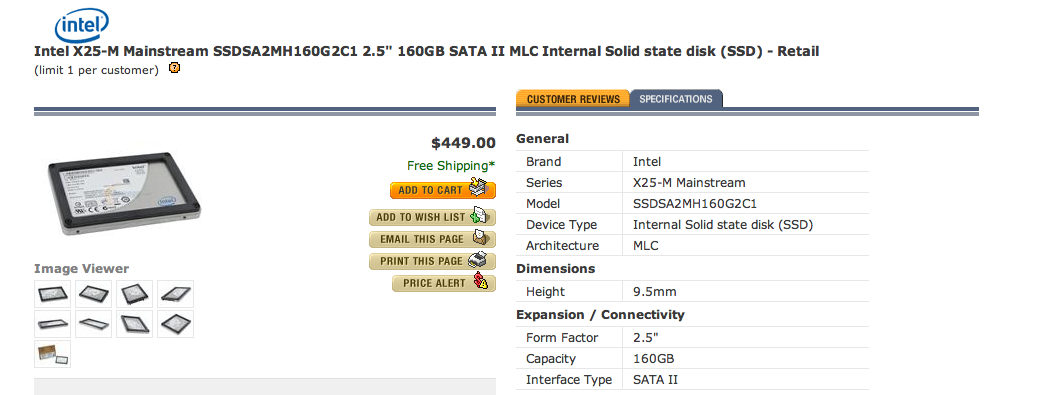Select the retail box thumbnail
Image resolution: width=1043 pixels, height=395 pixels.
(x=53, y=354)
